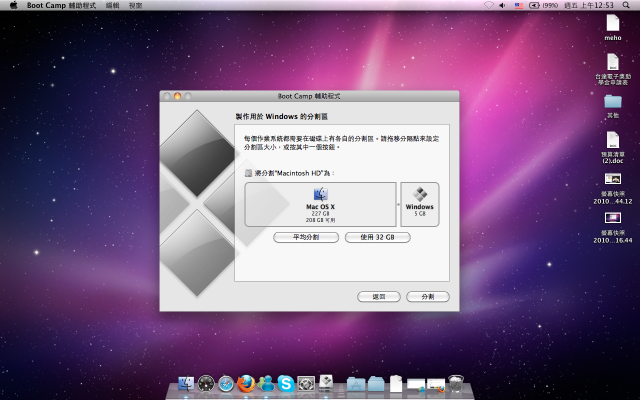Minimize the Boot Camp window

point(177,96)
